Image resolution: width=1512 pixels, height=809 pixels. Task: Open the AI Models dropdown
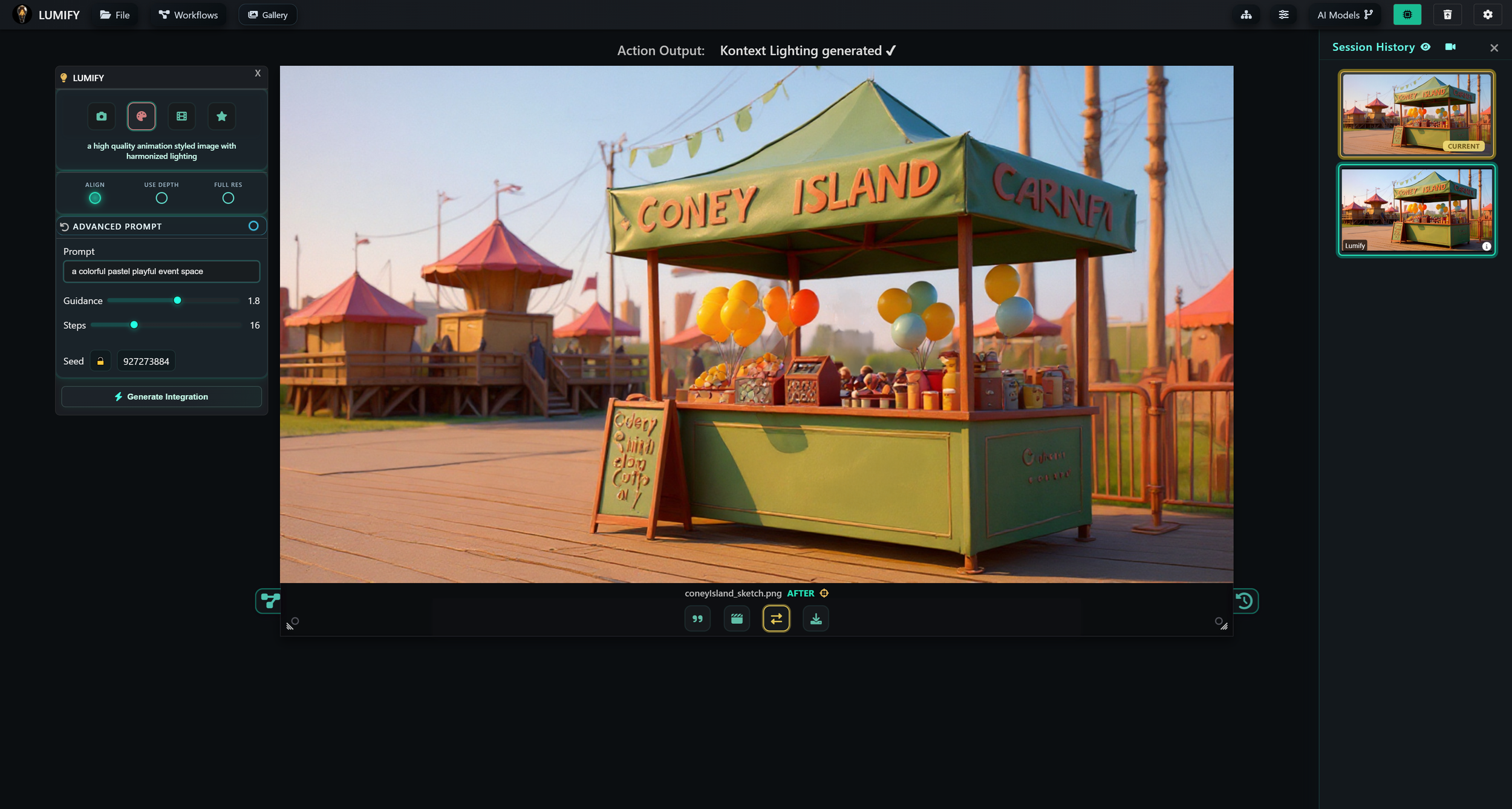[1344, 15]
